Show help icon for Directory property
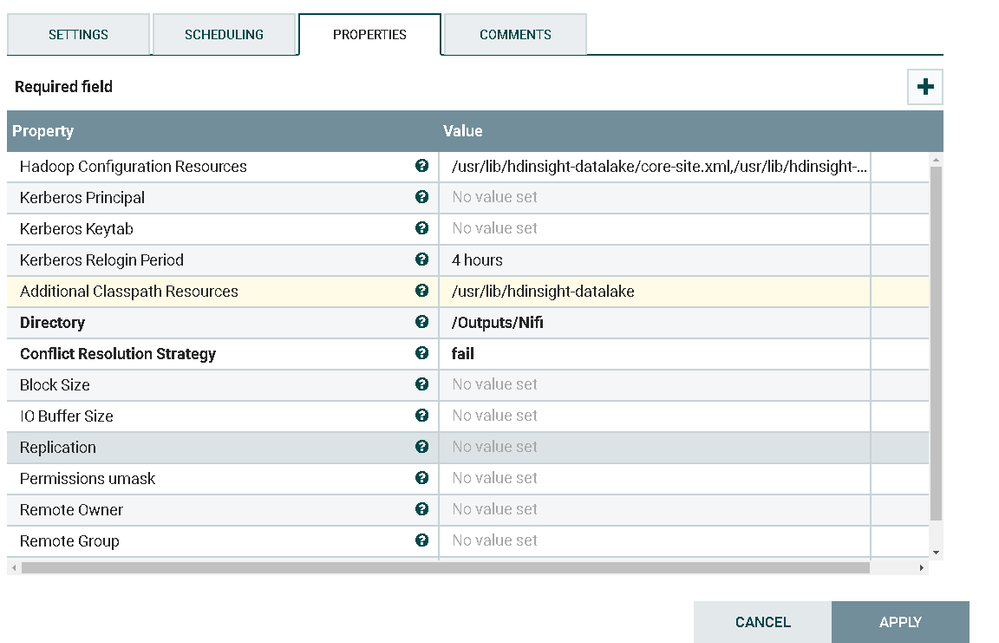This screenshot has height=643, width=999. [421, 322]
